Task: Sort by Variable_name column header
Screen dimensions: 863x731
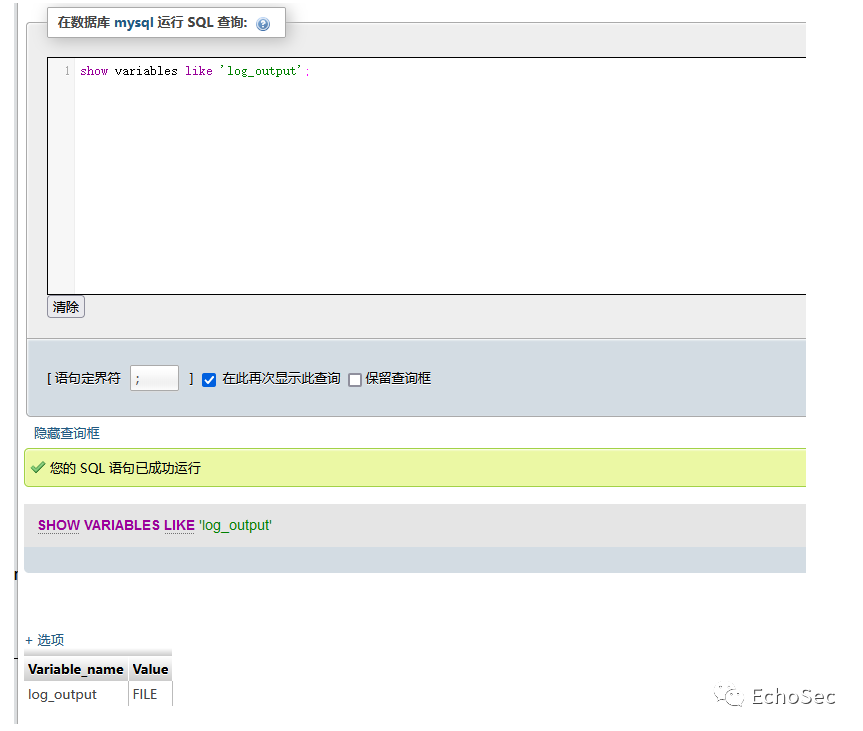Action: [76, 669]
